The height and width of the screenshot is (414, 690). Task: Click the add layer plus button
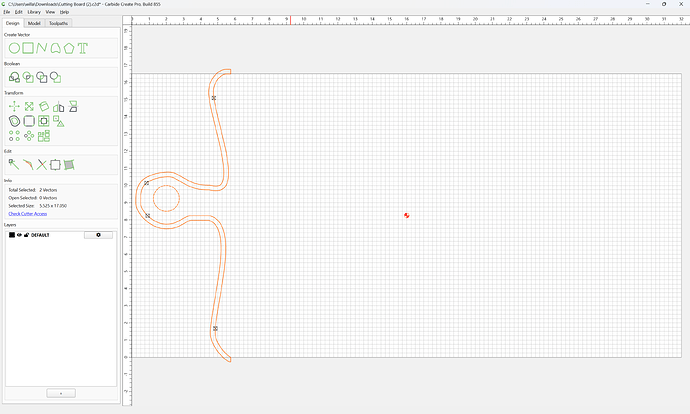coord(61,393)
